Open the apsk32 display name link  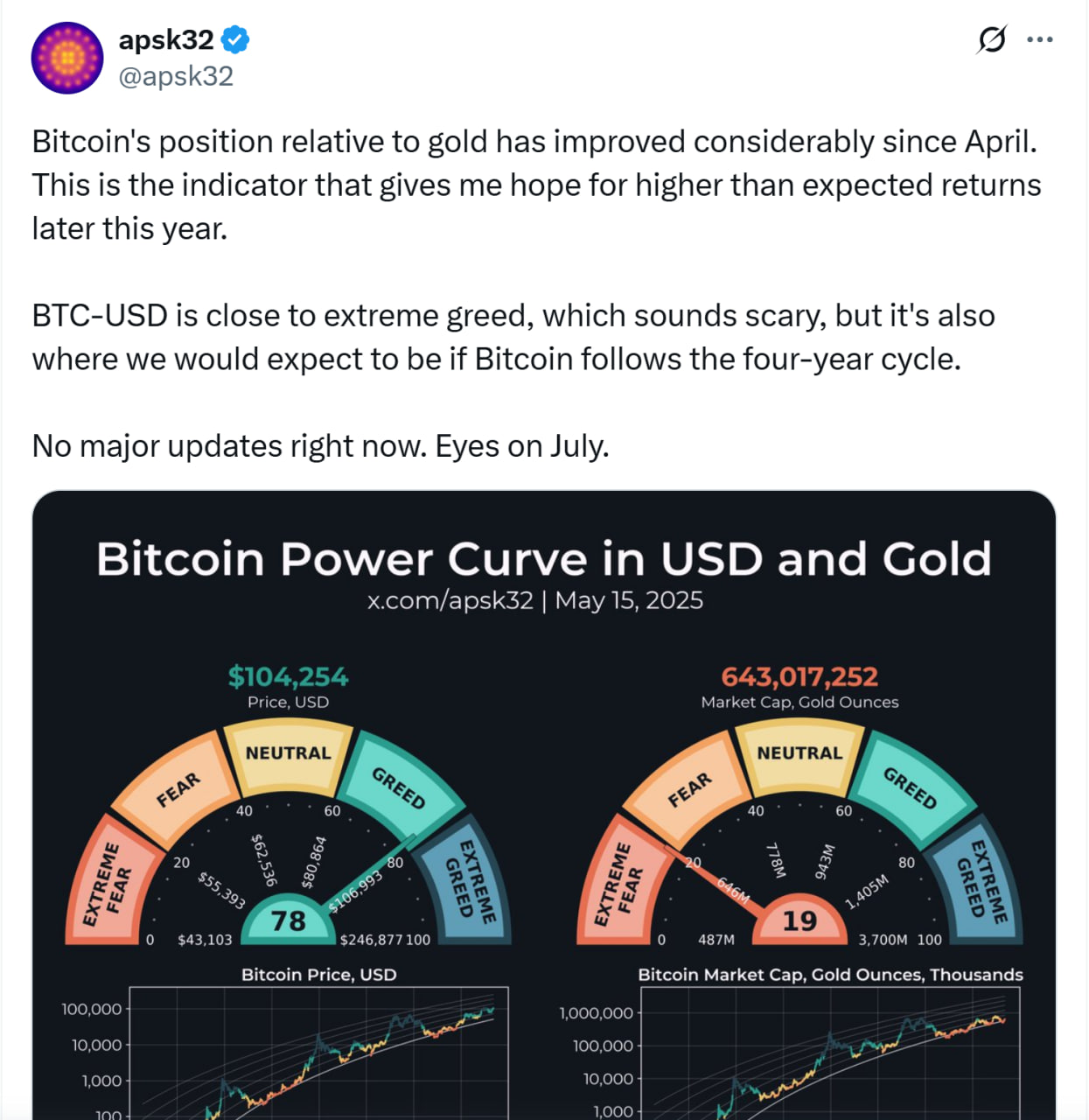click(166, 39)
